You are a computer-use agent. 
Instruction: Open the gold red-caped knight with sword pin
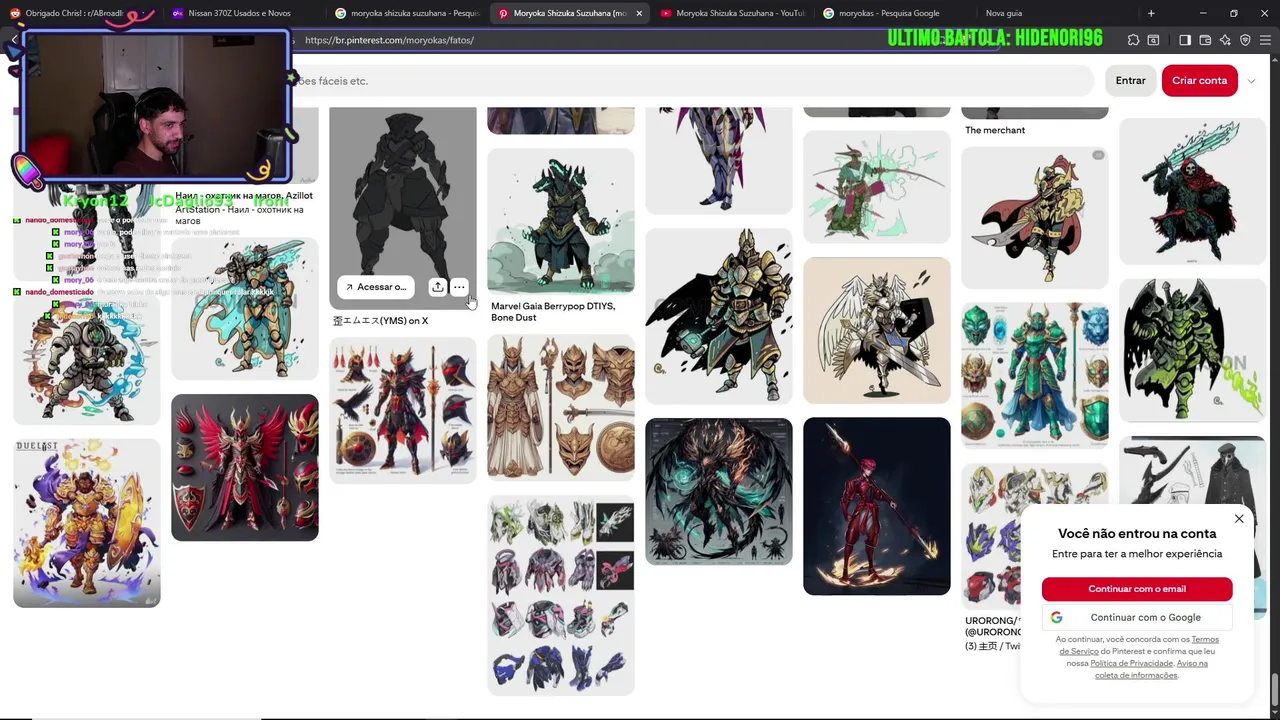pos(1034,217)
